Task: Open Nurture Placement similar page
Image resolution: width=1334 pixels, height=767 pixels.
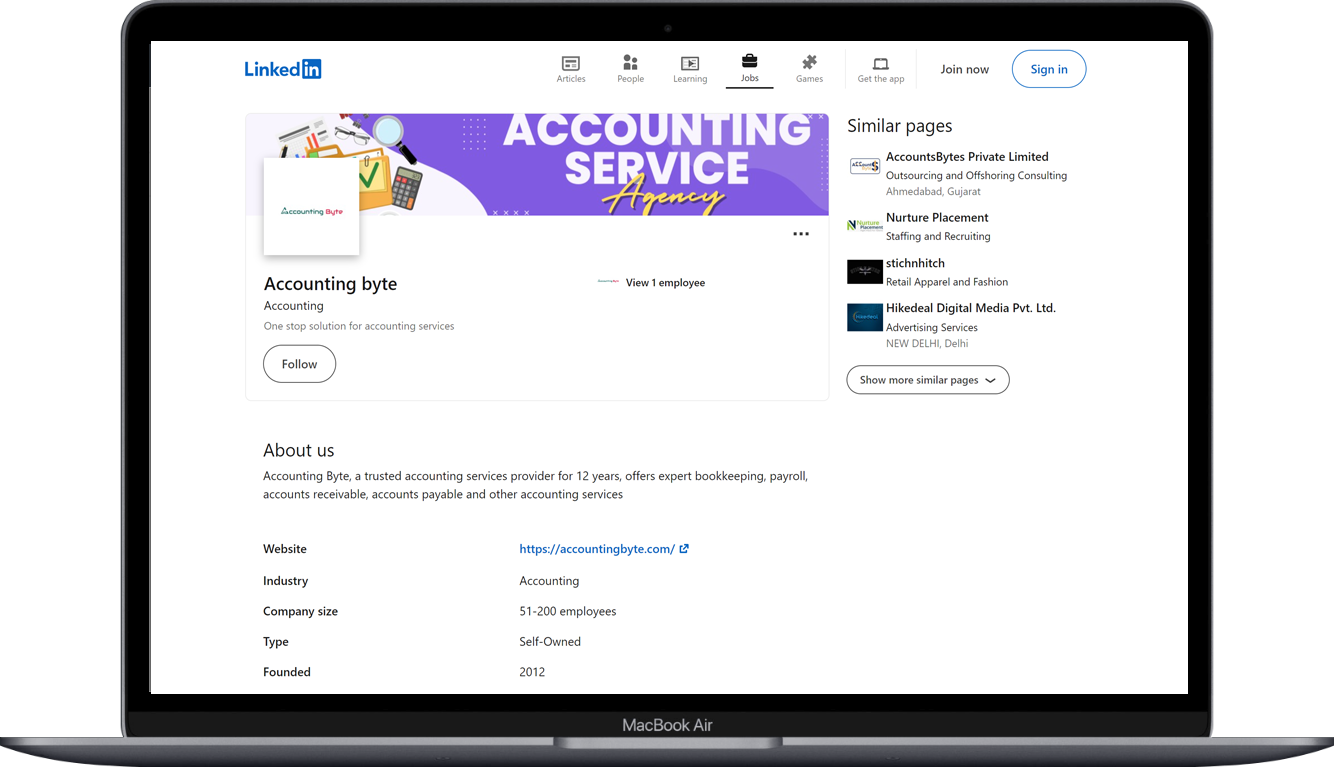Action: 937,218
